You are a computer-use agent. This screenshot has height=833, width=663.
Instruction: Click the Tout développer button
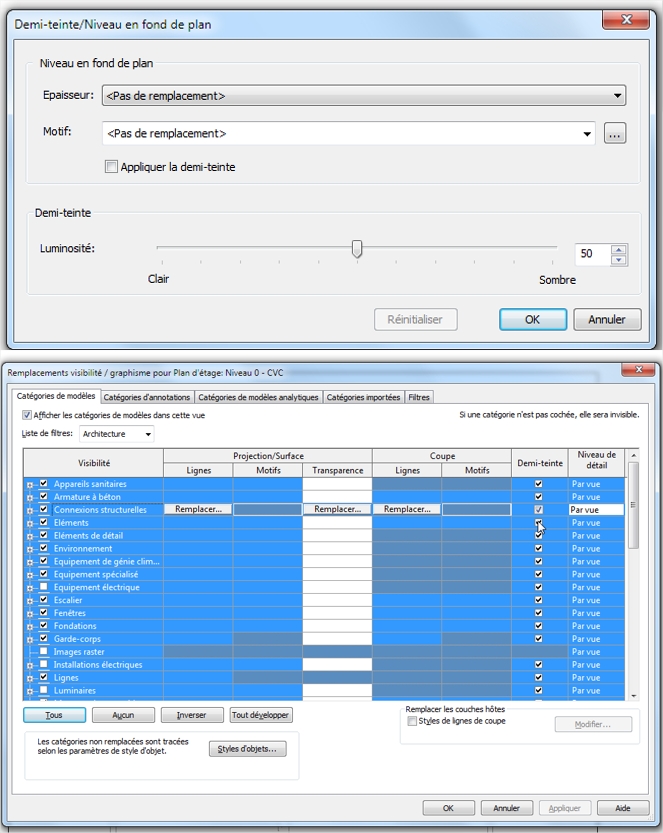click(260, 715)
